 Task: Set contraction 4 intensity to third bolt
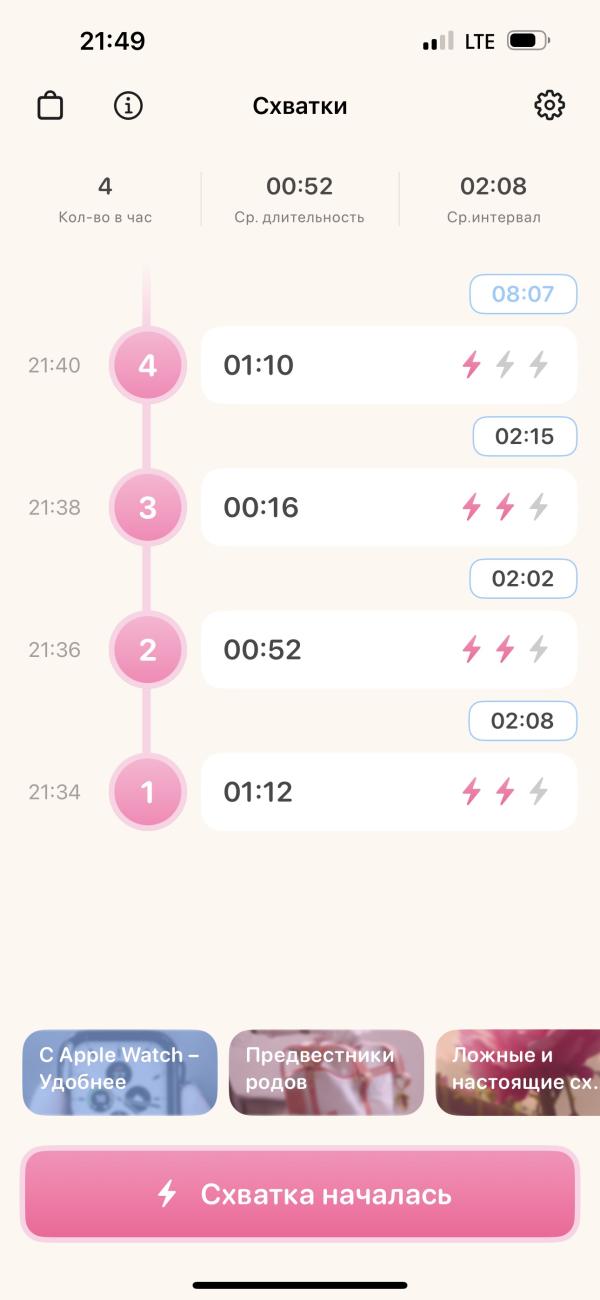coord(539,365)
